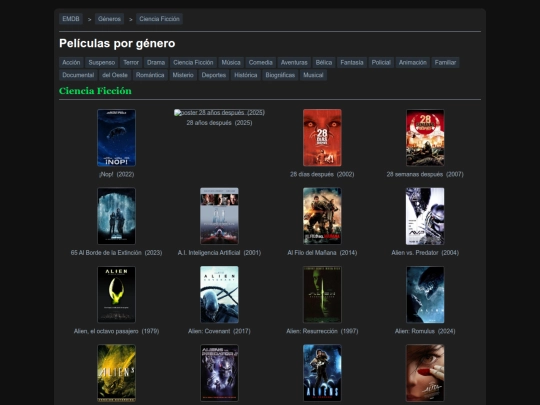Click the Al Filo del Mañana (2014) title
Viewport: 540px width, 405px height.
click(x=322, y=253)
